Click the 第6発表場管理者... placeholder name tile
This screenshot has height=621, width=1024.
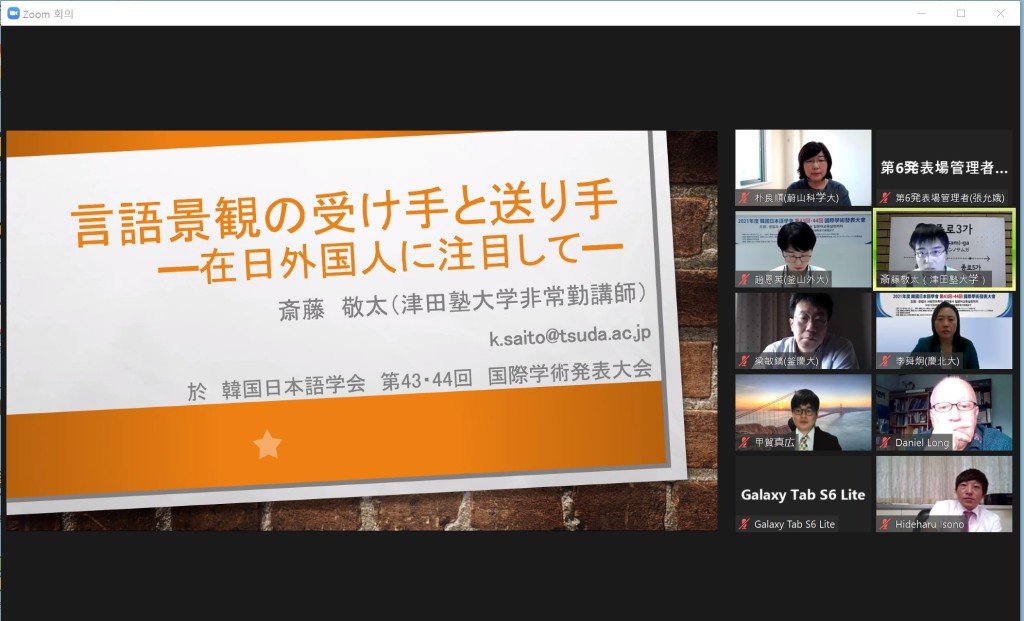point(944,168)
